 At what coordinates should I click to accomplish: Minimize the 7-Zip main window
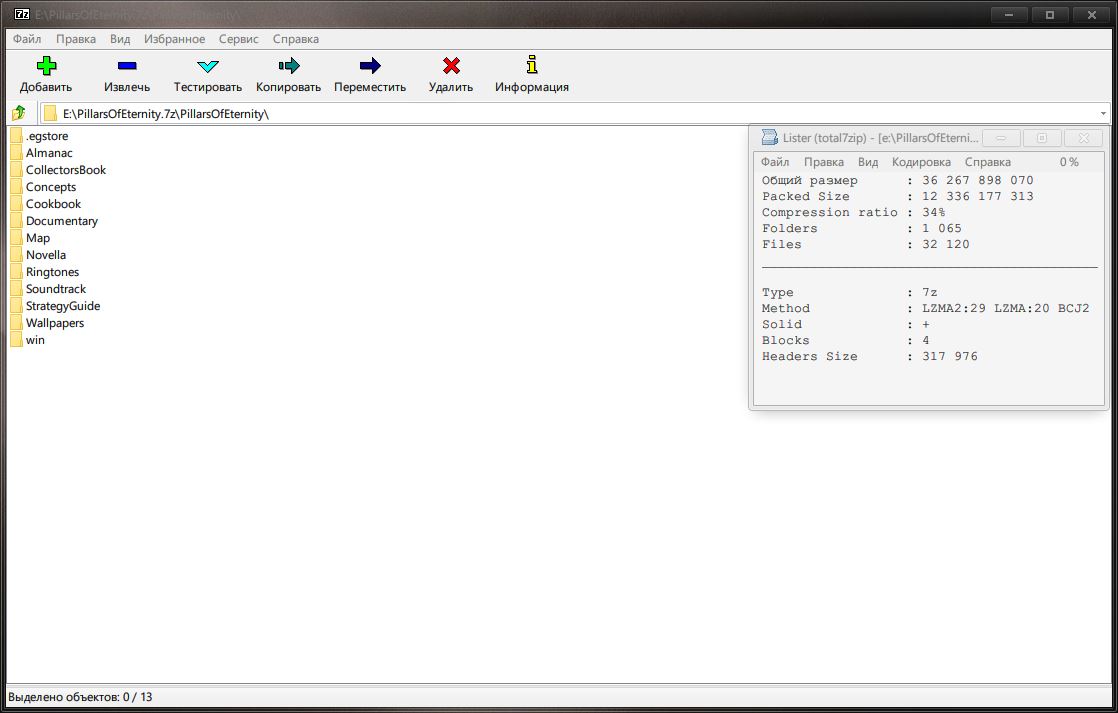click(1009, 14)
